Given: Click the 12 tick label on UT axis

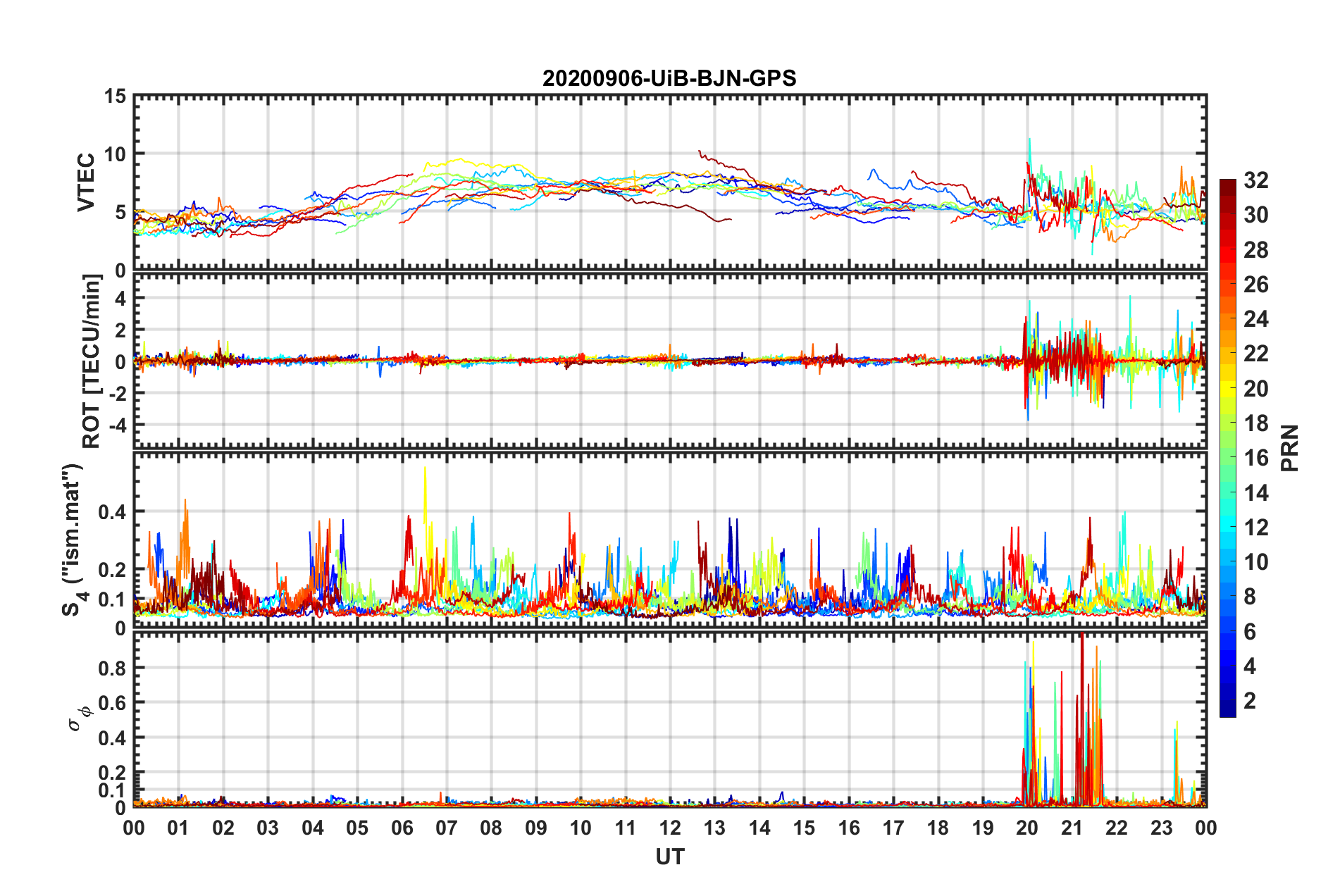Looking at the screenshot, I should tap(670, 828).
